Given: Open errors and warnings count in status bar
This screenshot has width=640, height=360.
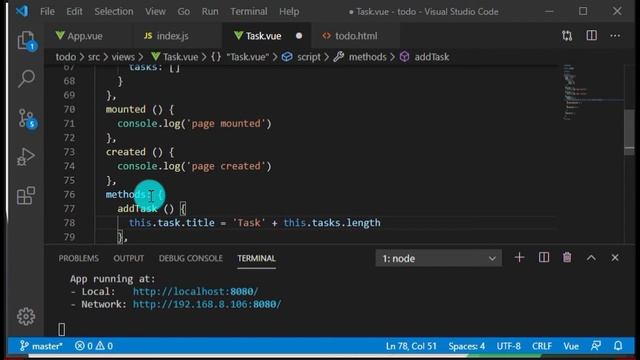Looking at the screenshot, I should coord(94,346).
